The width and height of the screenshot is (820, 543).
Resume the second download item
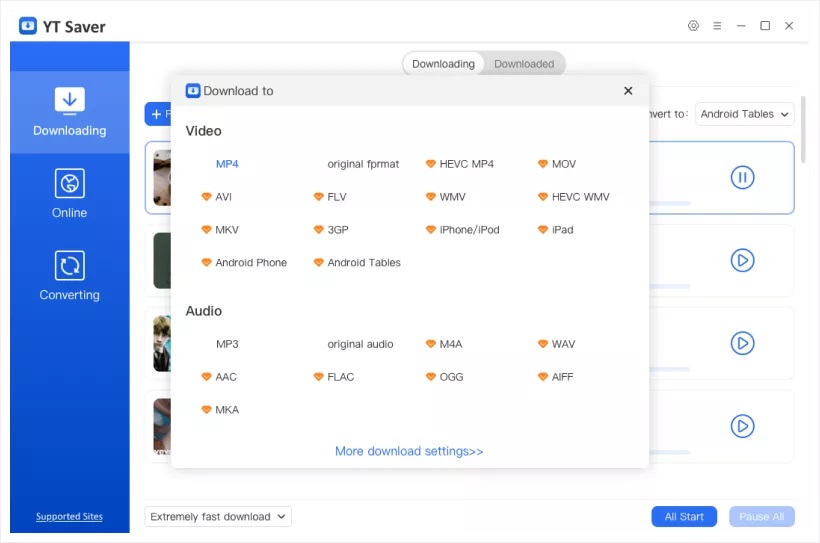[742, 260]
